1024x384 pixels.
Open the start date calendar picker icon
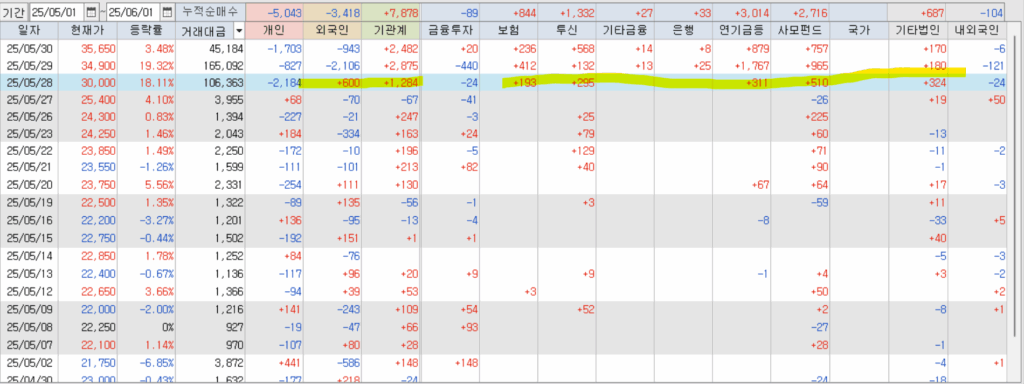coord(91,12)
